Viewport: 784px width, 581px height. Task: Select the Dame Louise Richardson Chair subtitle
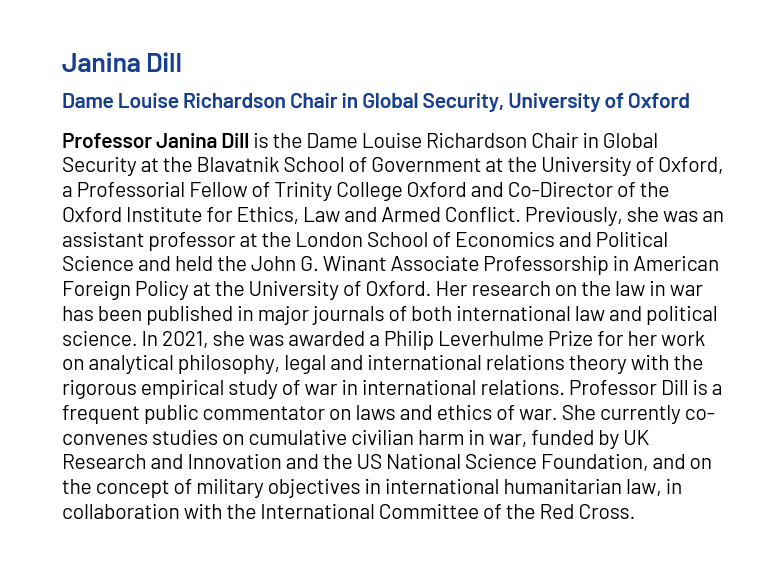[376, 101]
